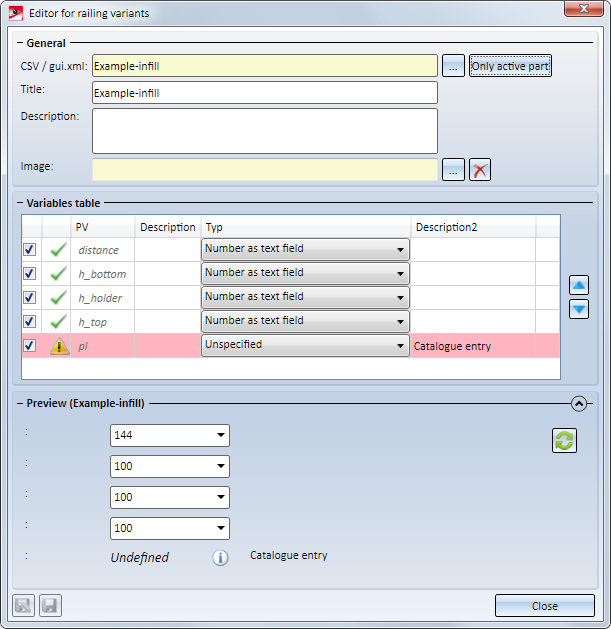
Task: Click the info icon next to Undefined
Action: (x=220, y=557)
